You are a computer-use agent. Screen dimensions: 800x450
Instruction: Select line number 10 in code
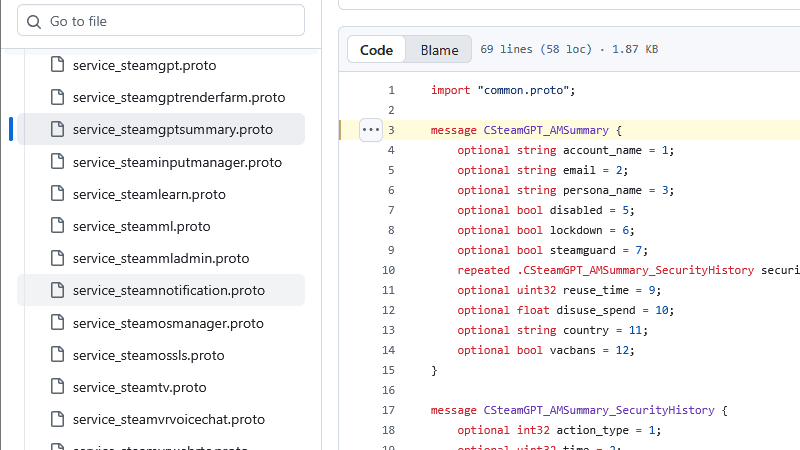[x=390, y=270]
